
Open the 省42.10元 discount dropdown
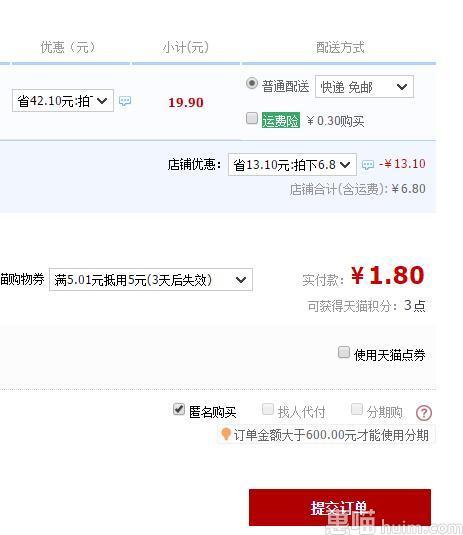[63, 100]
